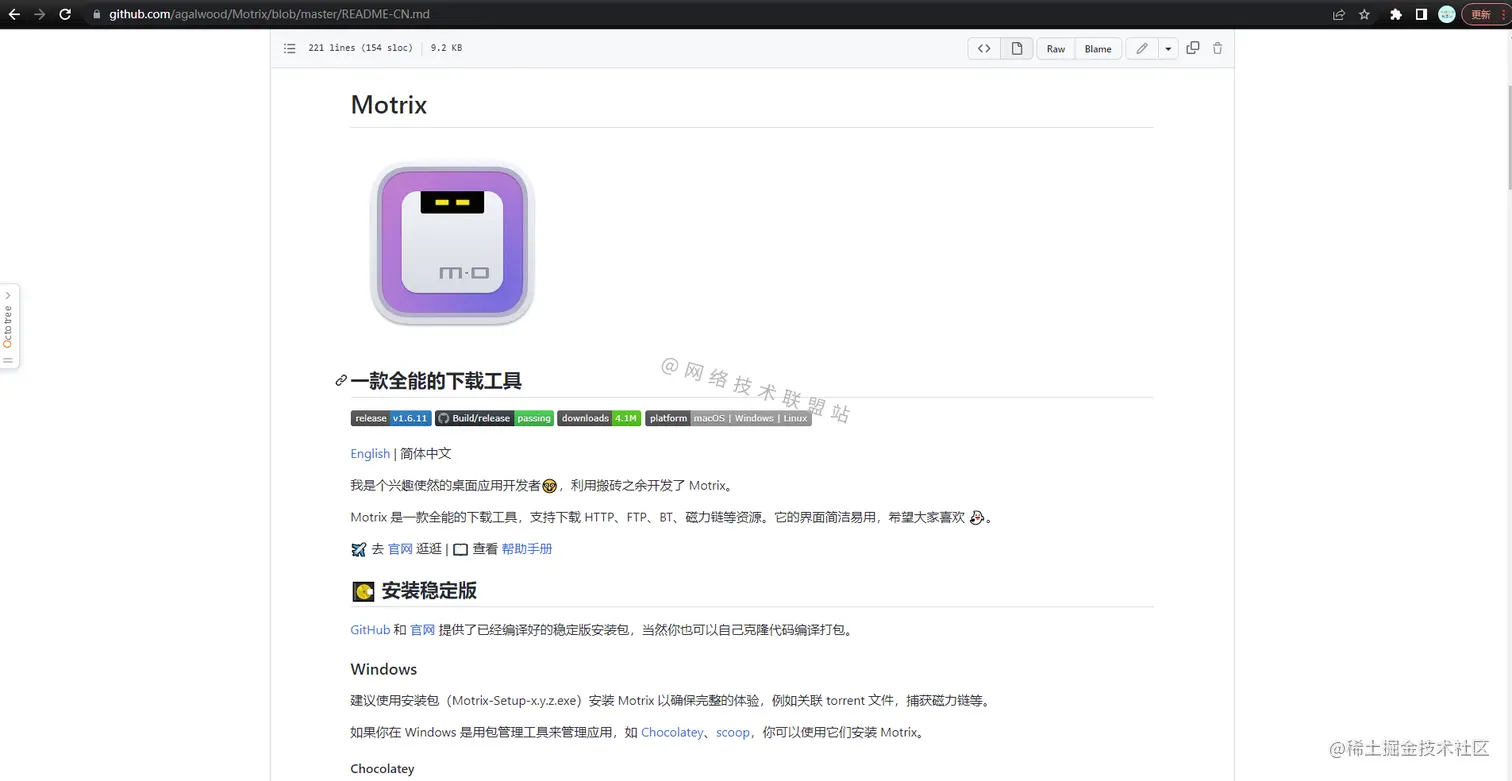Select the rendered document view icon
The height and width of the screenshot is (781, 1512).
(1016, 48)
